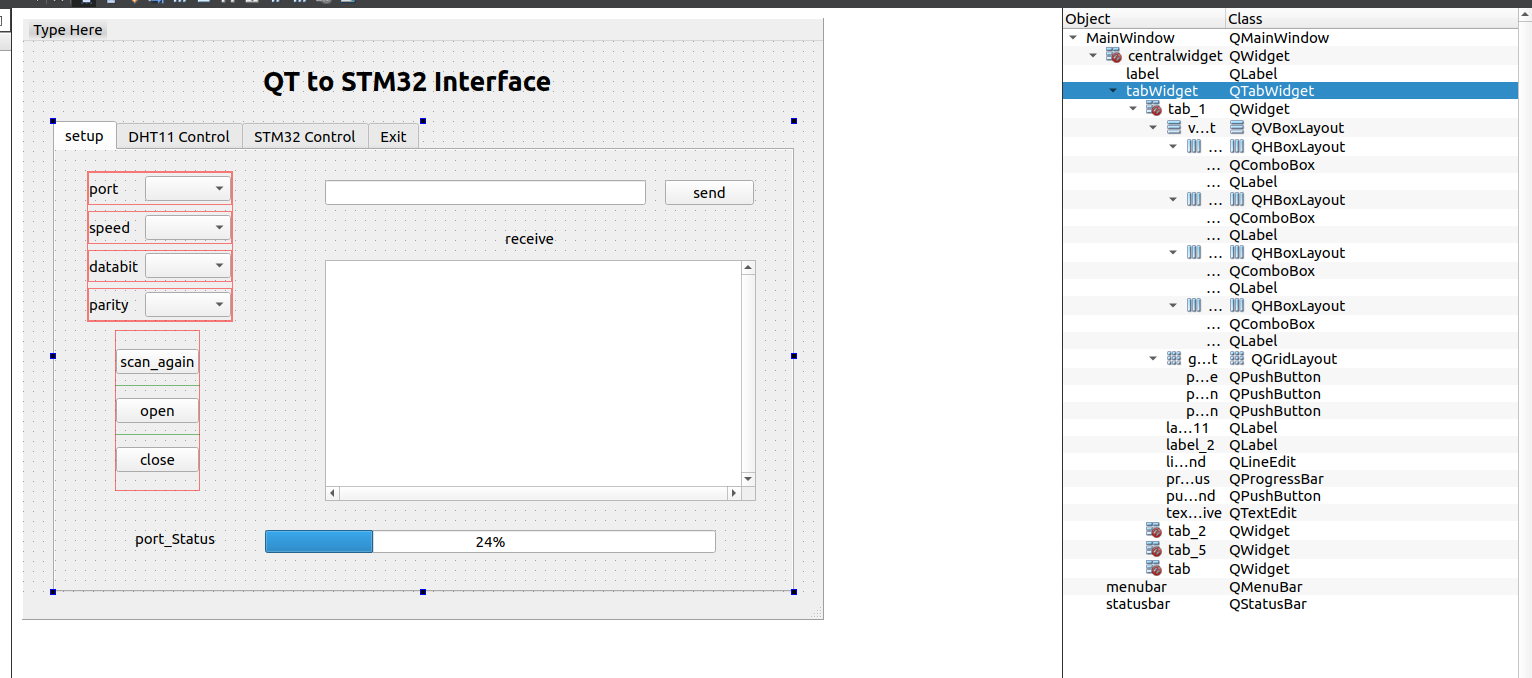Image resolution: width=1532 pixels, height=678 pixels.
Task: Collapse the MainWindow tree node
Action: [1073, 38]
